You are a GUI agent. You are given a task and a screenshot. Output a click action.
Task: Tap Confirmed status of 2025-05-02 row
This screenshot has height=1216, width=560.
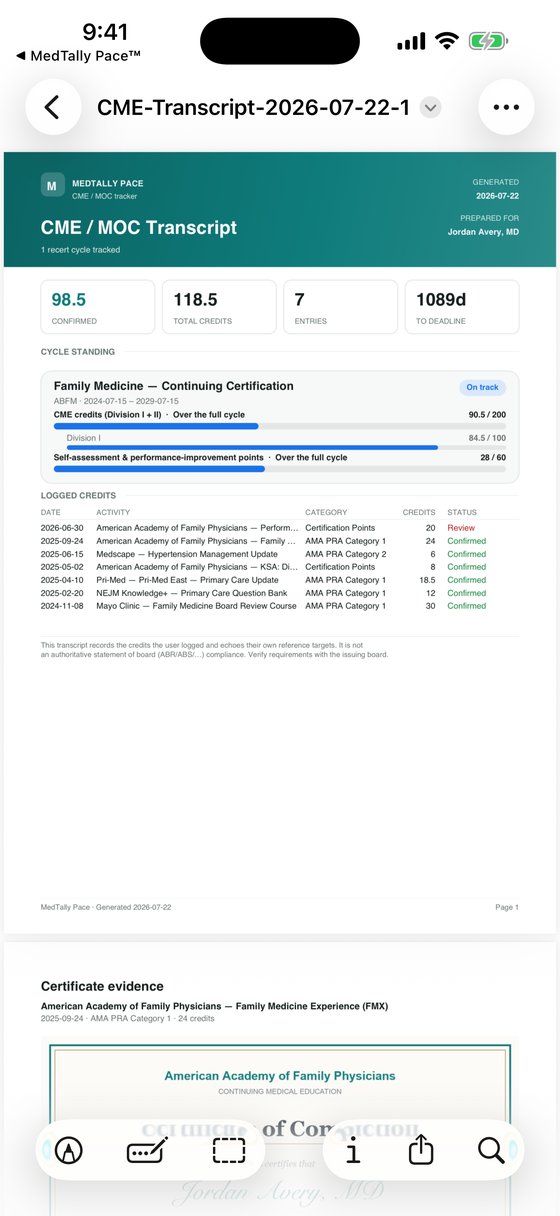466,567
